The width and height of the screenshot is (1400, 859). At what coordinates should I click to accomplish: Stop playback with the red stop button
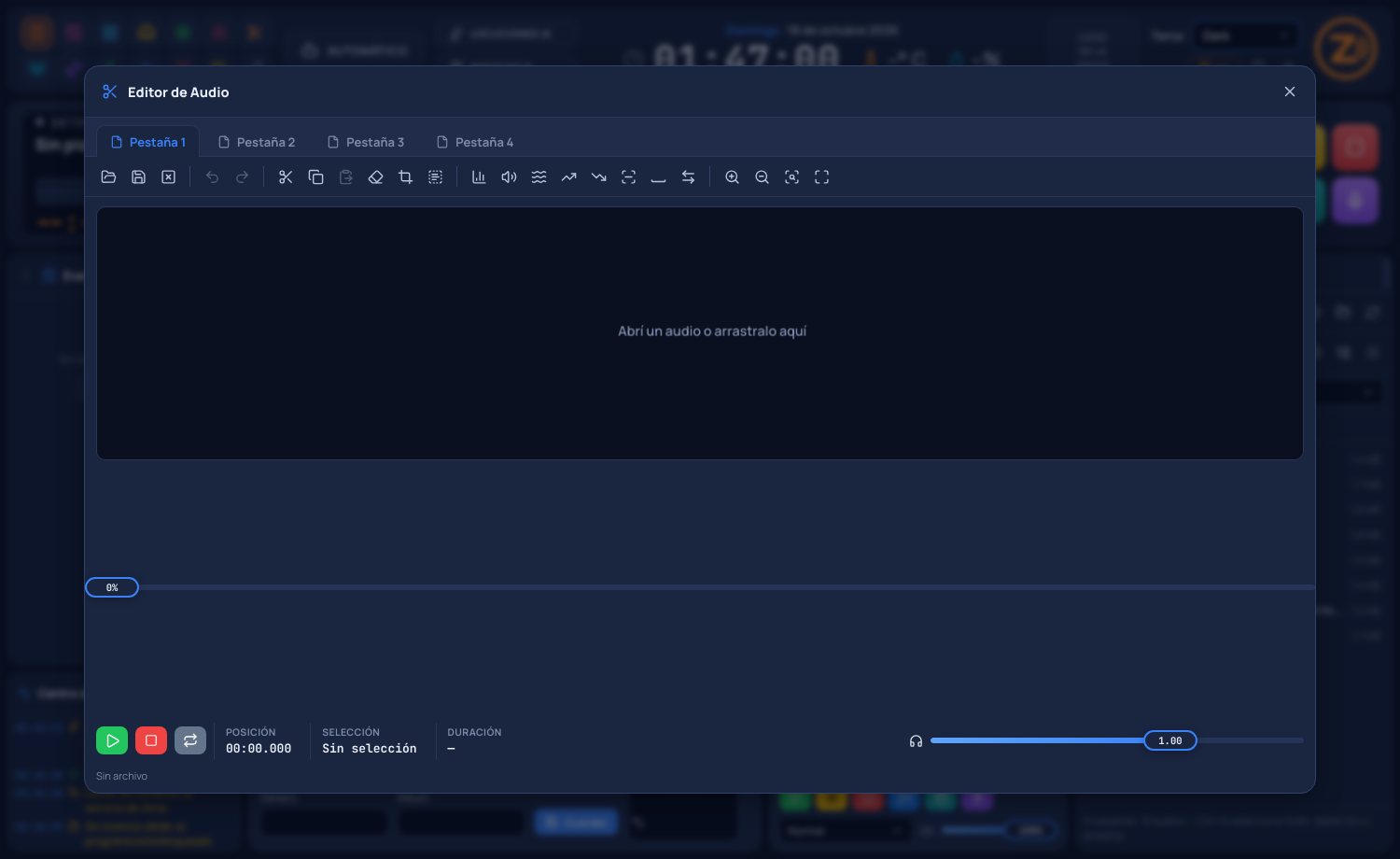[151, 740]
